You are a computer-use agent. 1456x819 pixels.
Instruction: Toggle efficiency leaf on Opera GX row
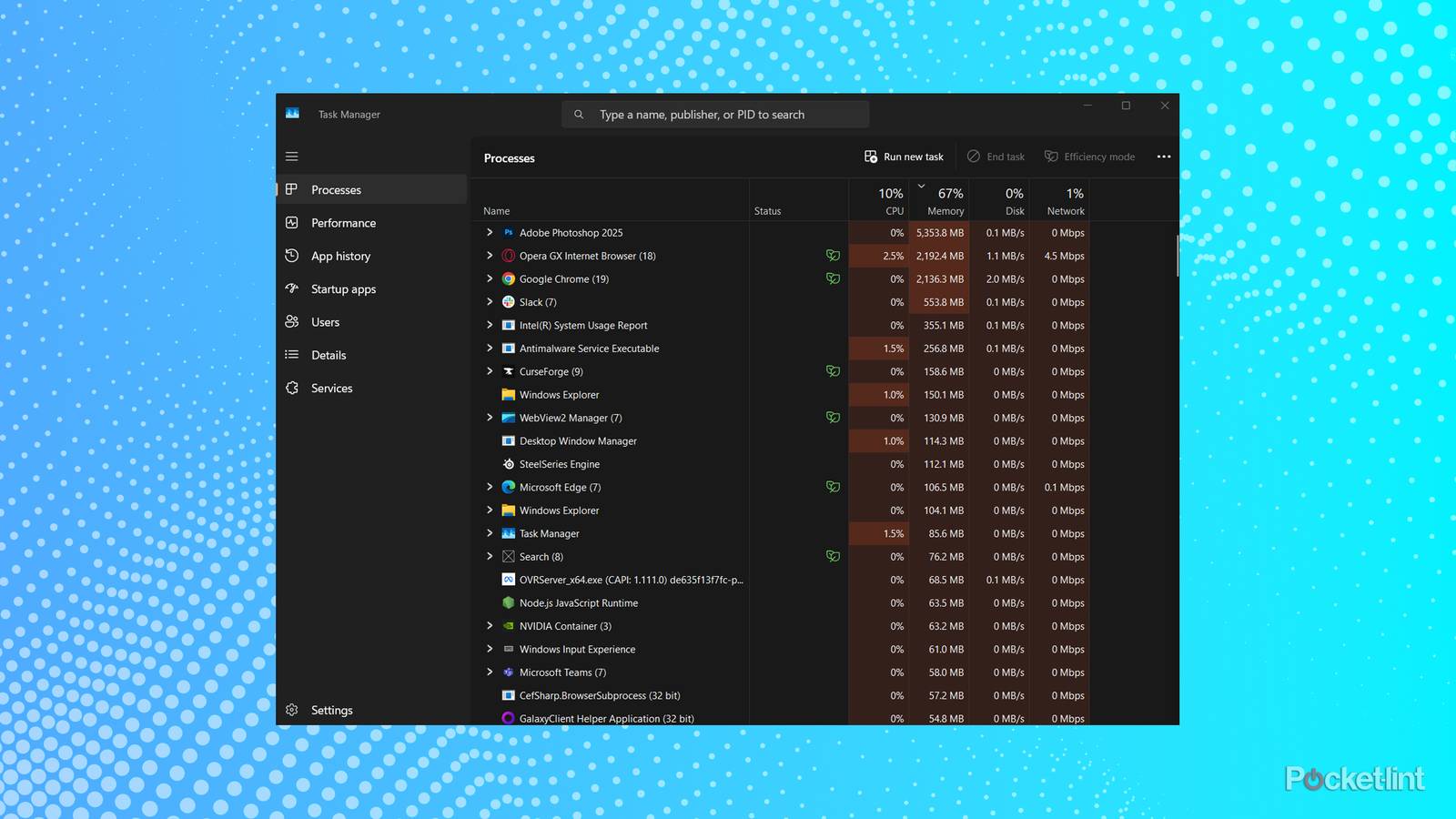click(x=833, y=256)
